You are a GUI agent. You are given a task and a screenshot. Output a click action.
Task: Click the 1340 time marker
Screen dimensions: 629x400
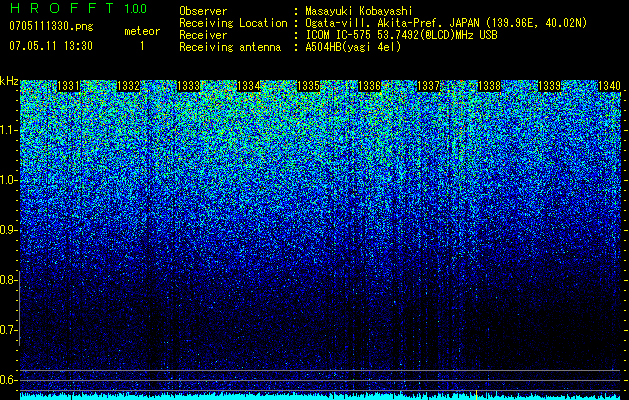tap(609, 86)
